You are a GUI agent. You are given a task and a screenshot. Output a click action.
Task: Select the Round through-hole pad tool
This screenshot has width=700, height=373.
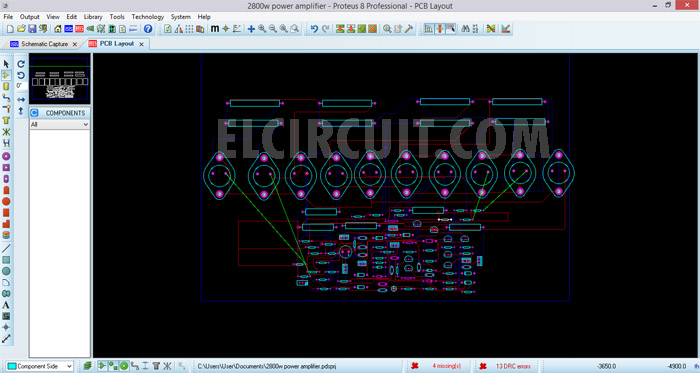pyautogui.click(x=6, y=156)
